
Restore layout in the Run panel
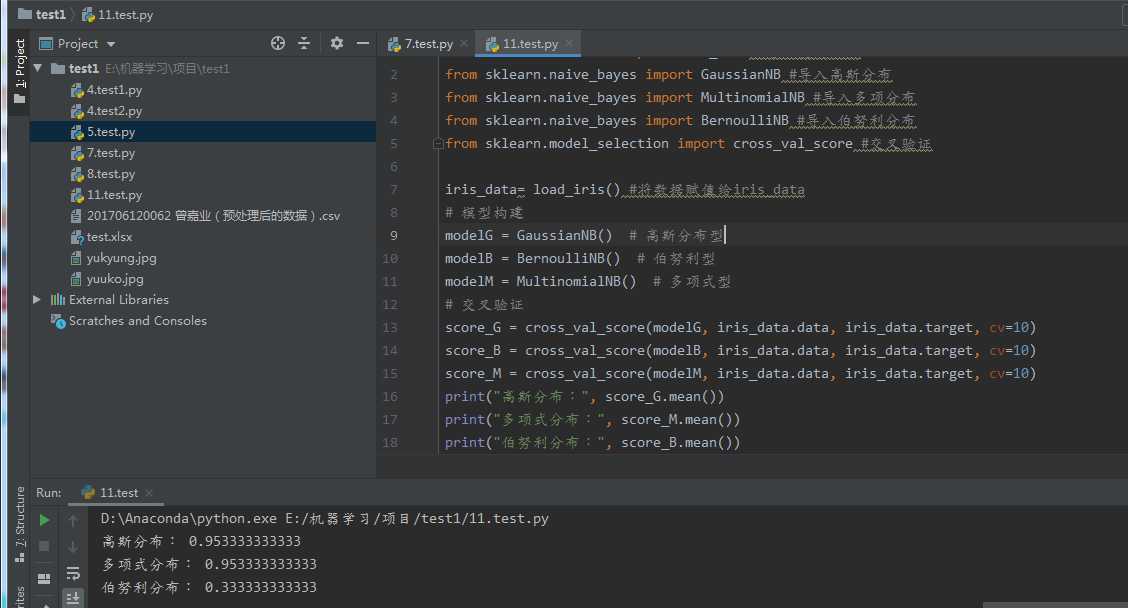[44, 578]
